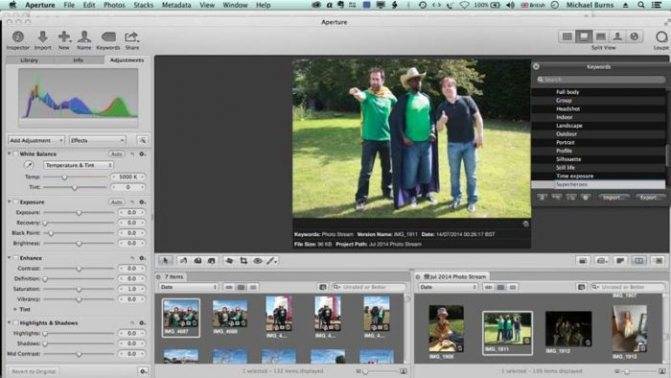Click the Keywords search field
The width and height of the screenshot is (671, 378).
point(600,80)
